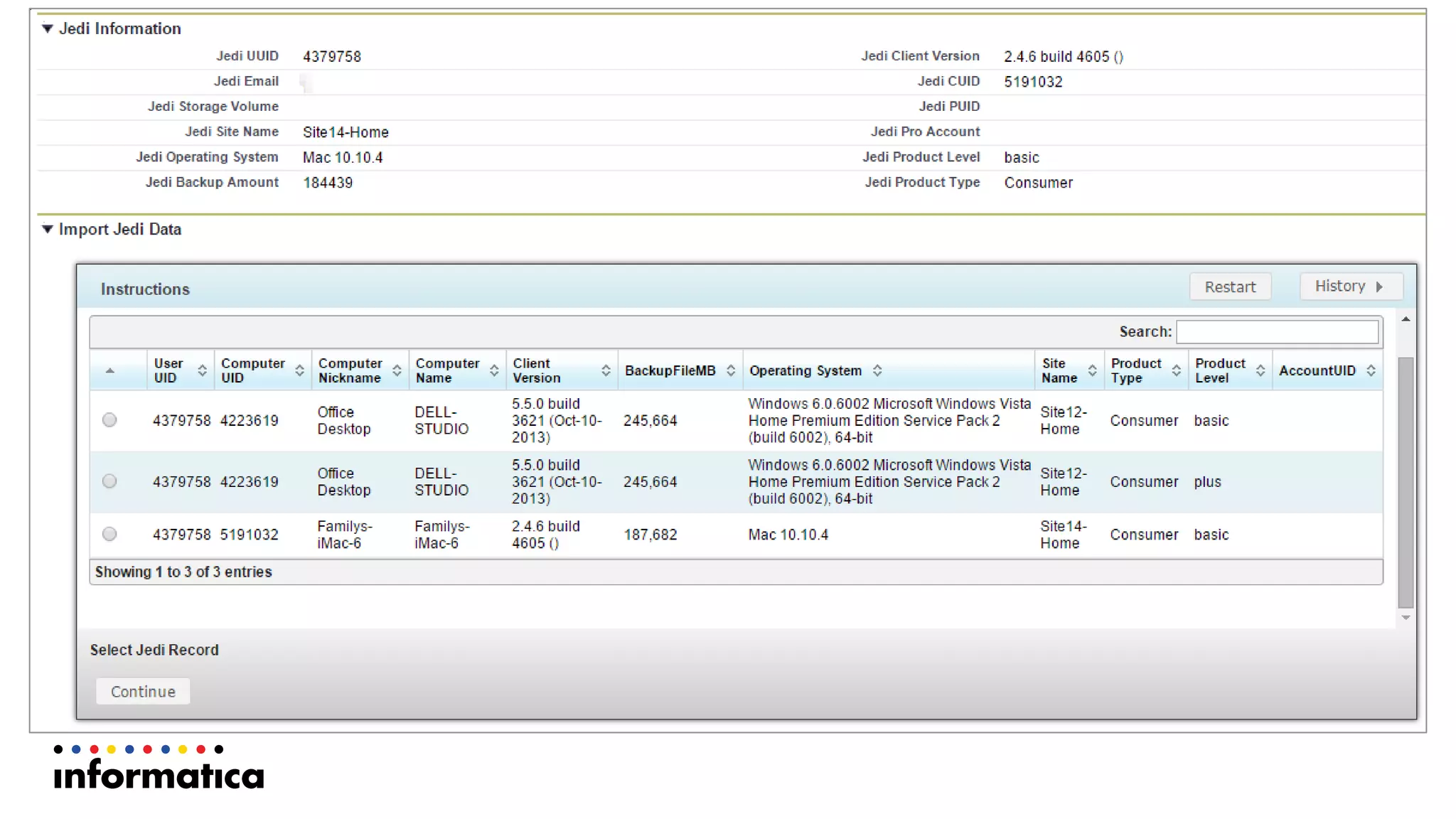The width and height of the screenshot is (1456, 819).
Task: Sort by Client Version column arrows
Action: coord(606,370)
